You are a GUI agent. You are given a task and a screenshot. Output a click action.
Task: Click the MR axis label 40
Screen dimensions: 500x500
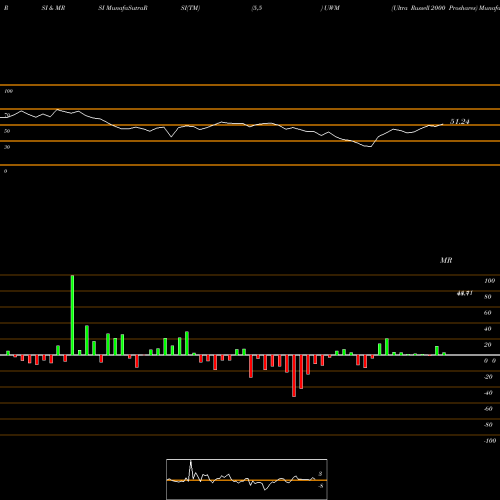click(x=488, y=329)
